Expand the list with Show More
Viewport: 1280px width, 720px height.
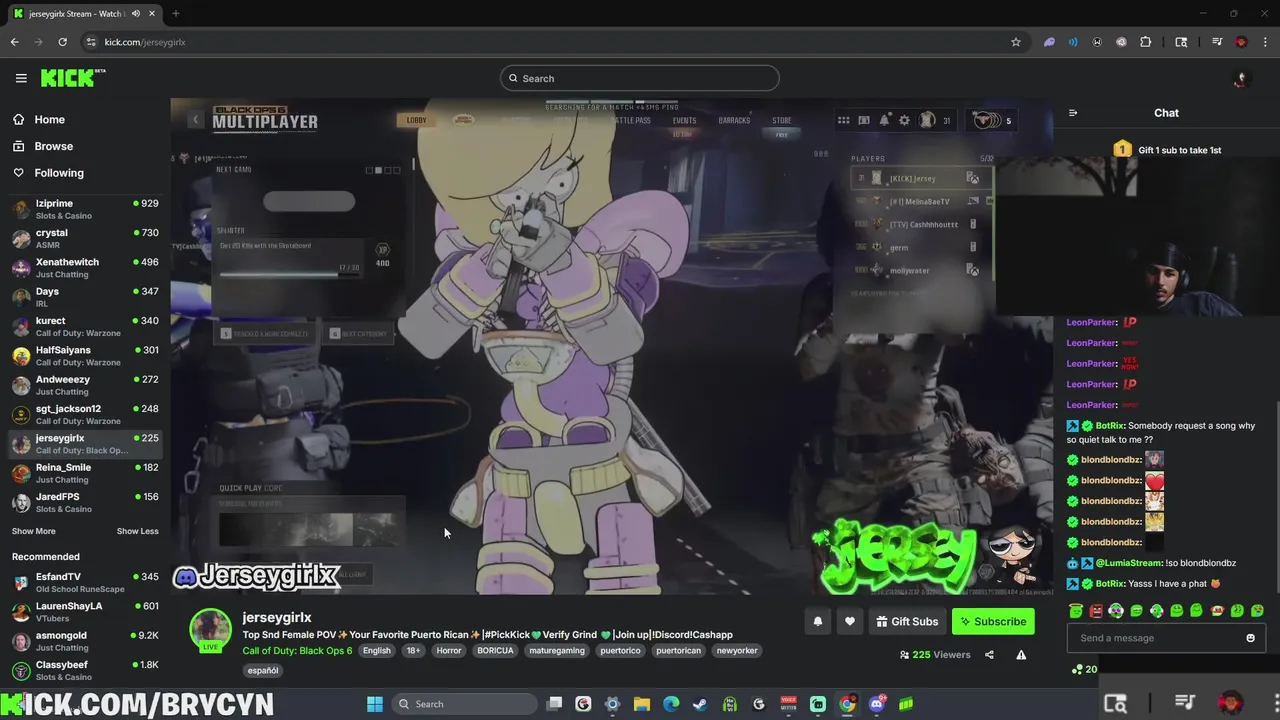34,531
